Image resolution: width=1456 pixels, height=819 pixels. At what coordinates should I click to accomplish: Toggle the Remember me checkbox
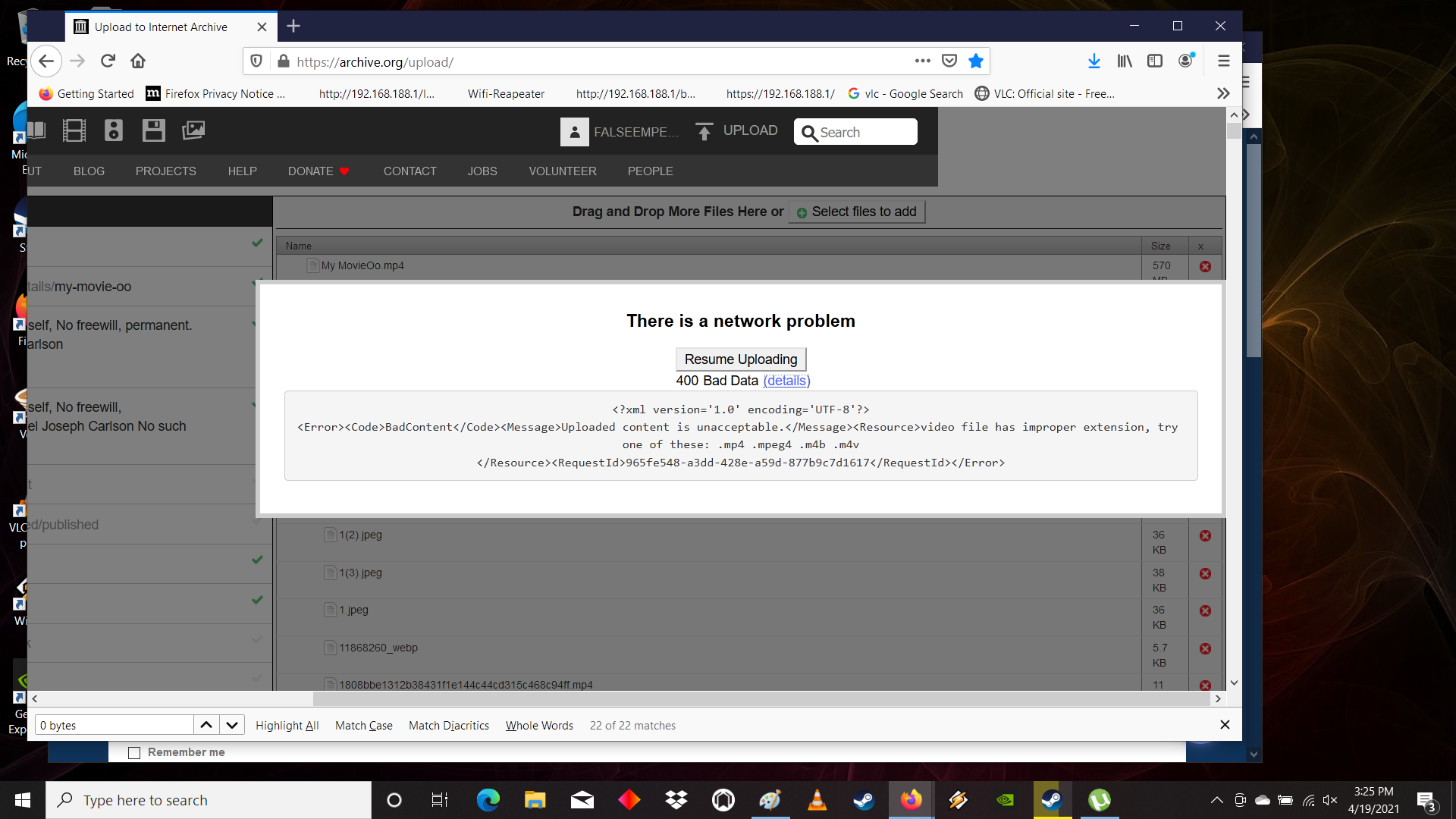134,753
